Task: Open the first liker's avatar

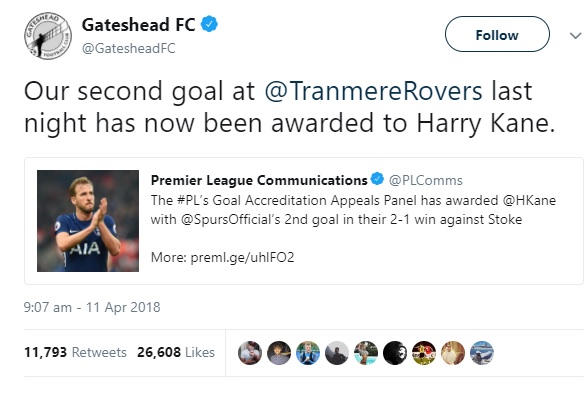Action: (x=250, y=353)
